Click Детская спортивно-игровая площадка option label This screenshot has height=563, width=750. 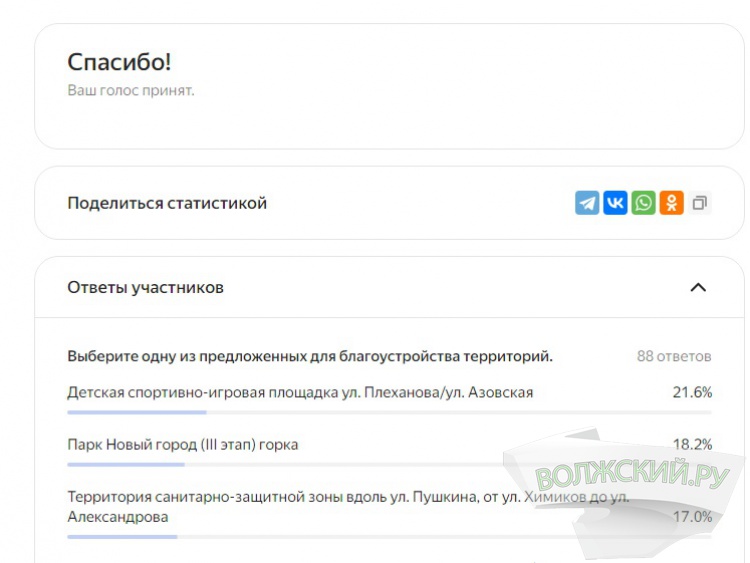[300, 392]
